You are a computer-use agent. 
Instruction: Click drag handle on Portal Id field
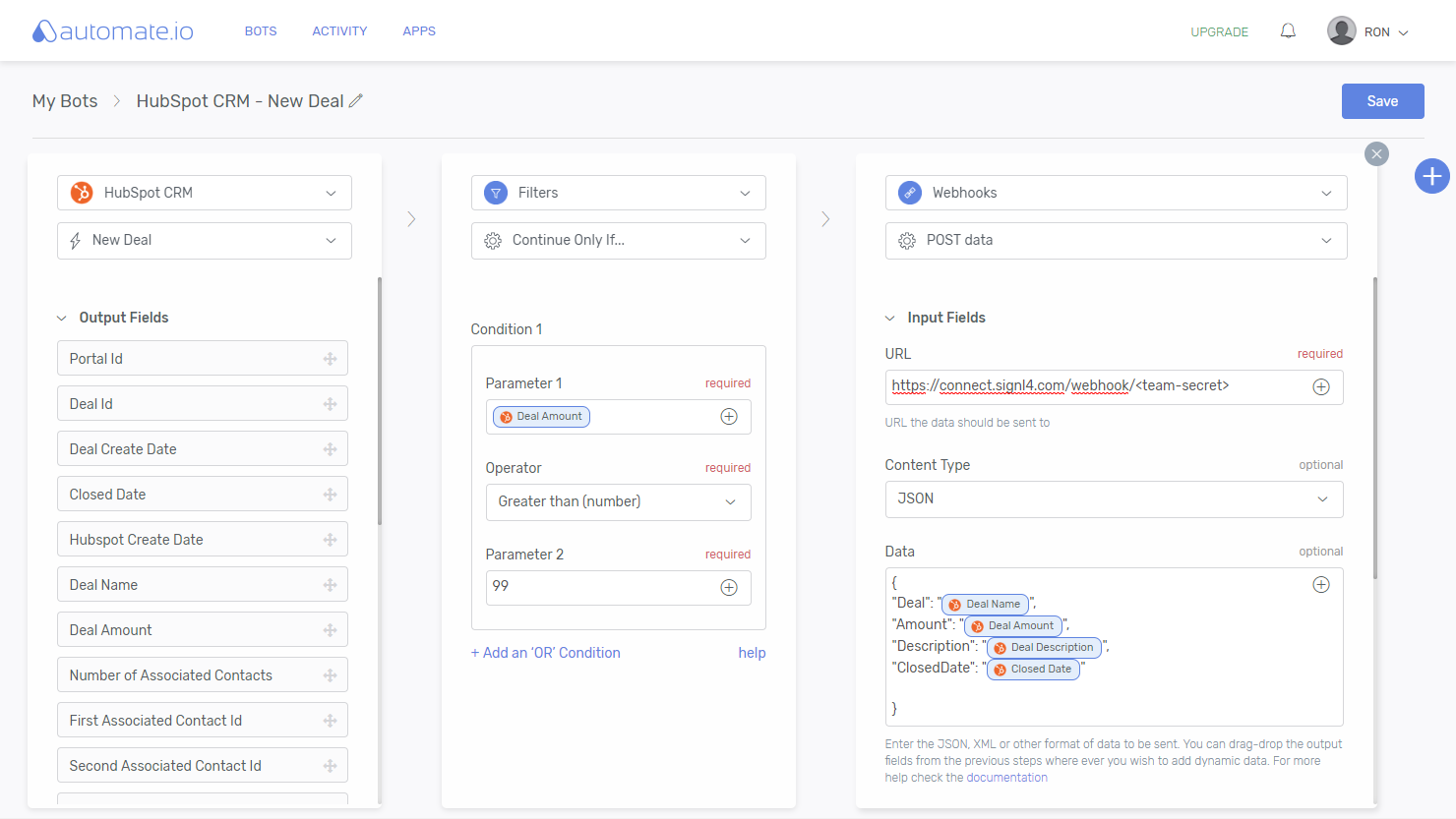[x=331, y=359]
